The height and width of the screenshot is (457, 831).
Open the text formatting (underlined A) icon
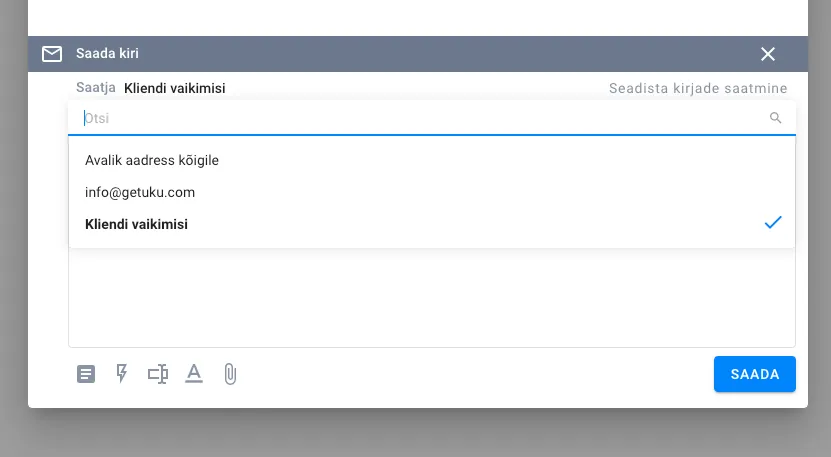coord(194,374)
